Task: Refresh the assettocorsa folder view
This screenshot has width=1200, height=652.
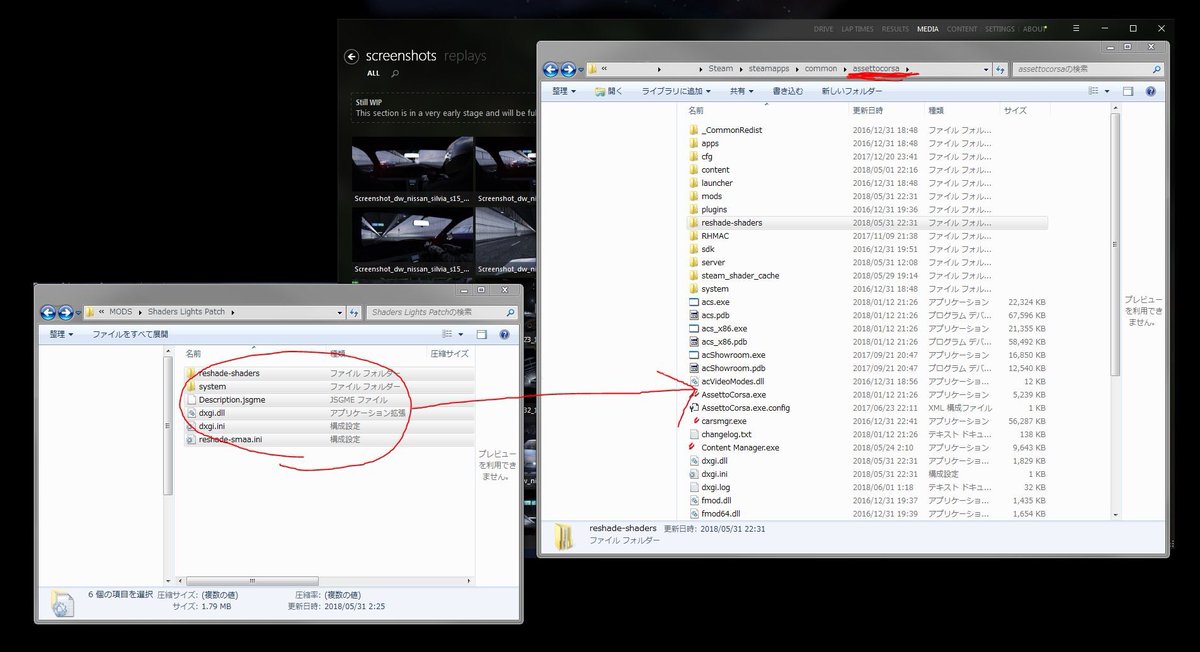Action: [x=1001, y=70]
